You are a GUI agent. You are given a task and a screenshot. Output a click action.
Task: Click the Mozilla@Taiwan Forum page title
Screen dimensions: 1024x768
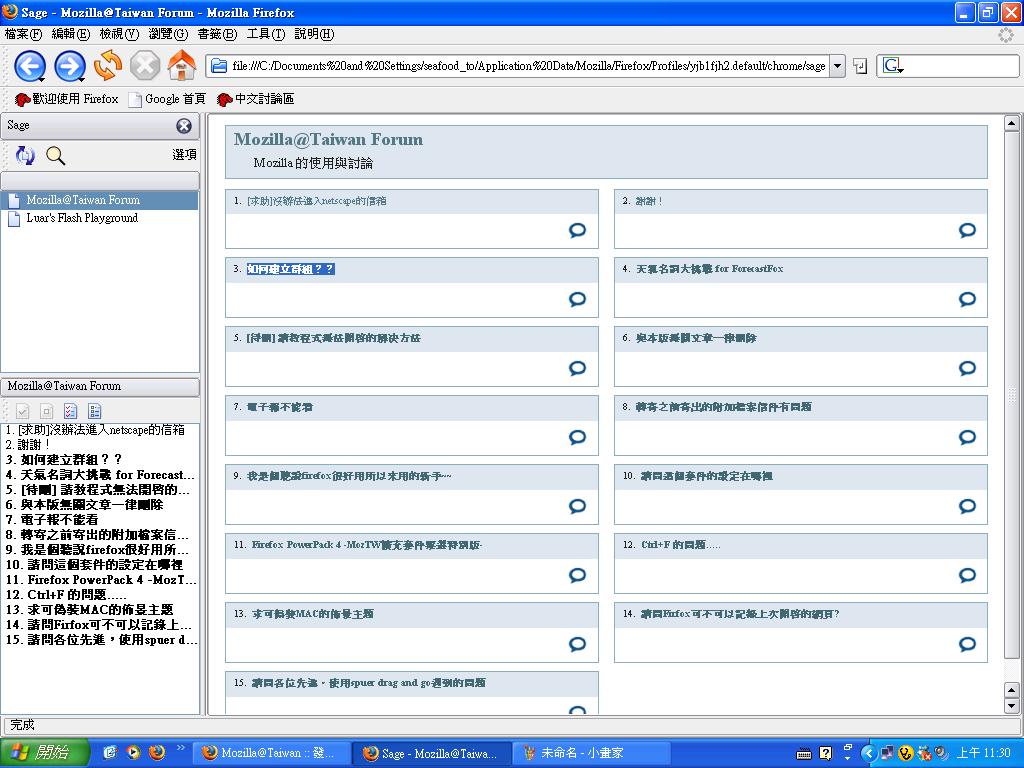click(x=328, y=139)
